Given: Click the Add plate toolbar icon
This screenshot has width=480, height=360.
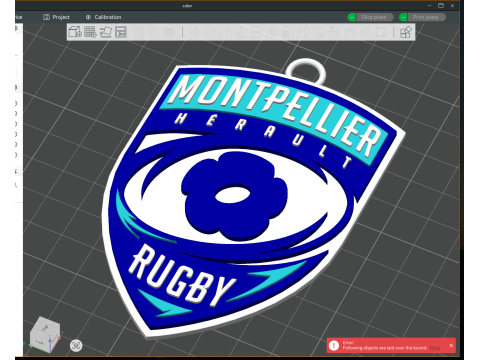Looking at the screenshot, I should coord(90,32).
